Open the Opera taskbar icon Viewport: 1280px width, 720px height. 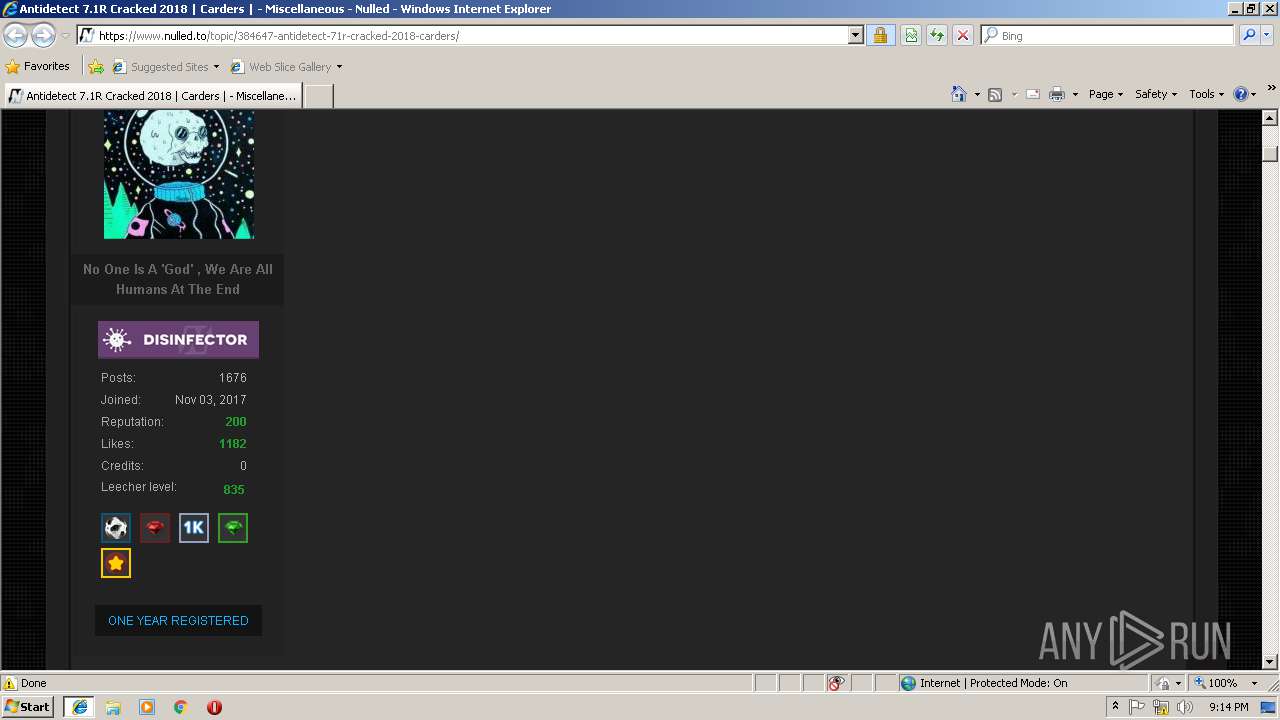pos(214,707)
